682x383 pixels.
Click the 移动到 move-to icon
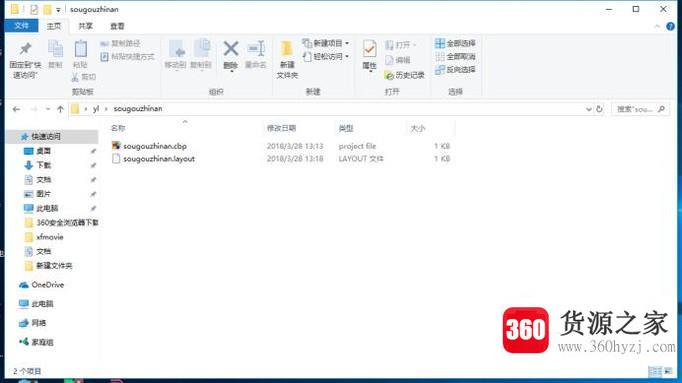(176, 49)
